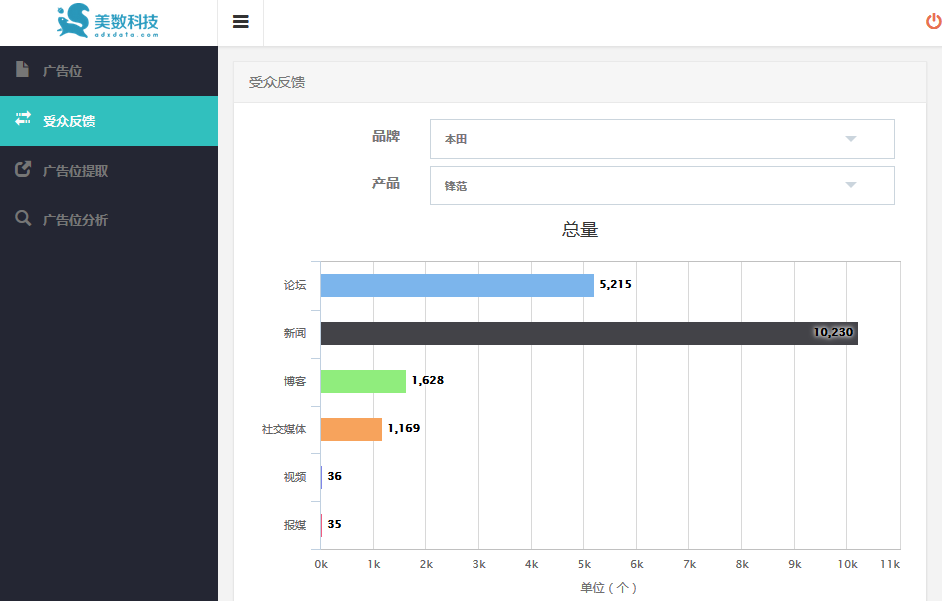This screenshot has height=601, width=942.
Task: Click the arrow of the 产品 dropdown
Action: [850, 185]
